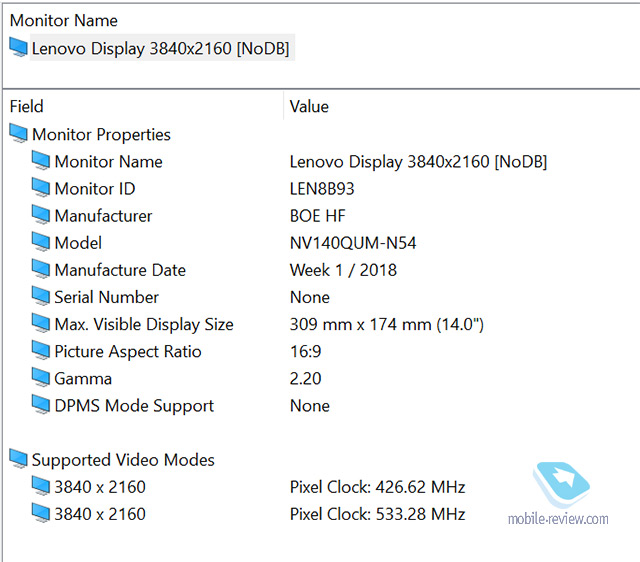Select the Monitor ID field label
The height and width of the screenshot is (562, 640).
(x=95, y=189)
